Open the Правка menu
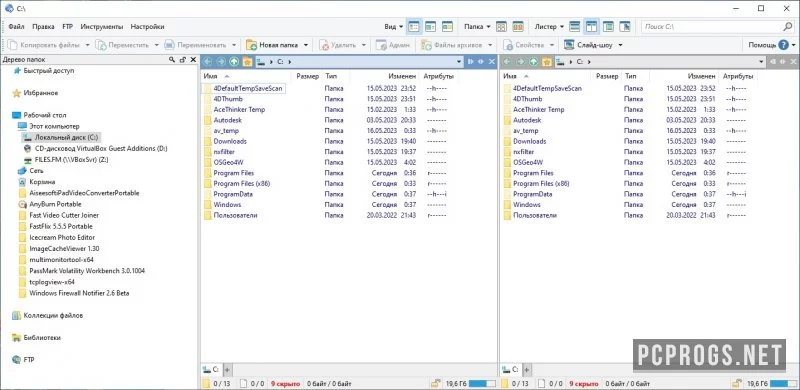The width and height of the screenshot is (800, 390). click(x=43, y=27)
